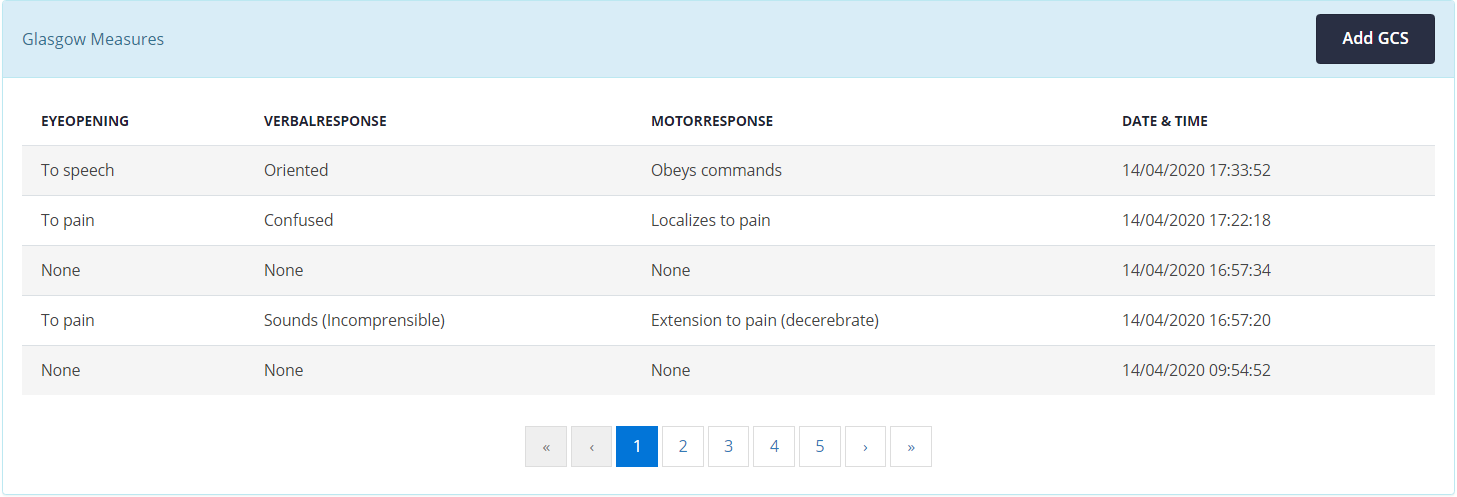Click the EYEOPENING column header
The width and height of the screenshot is (1457, 497).
point(85,121)
